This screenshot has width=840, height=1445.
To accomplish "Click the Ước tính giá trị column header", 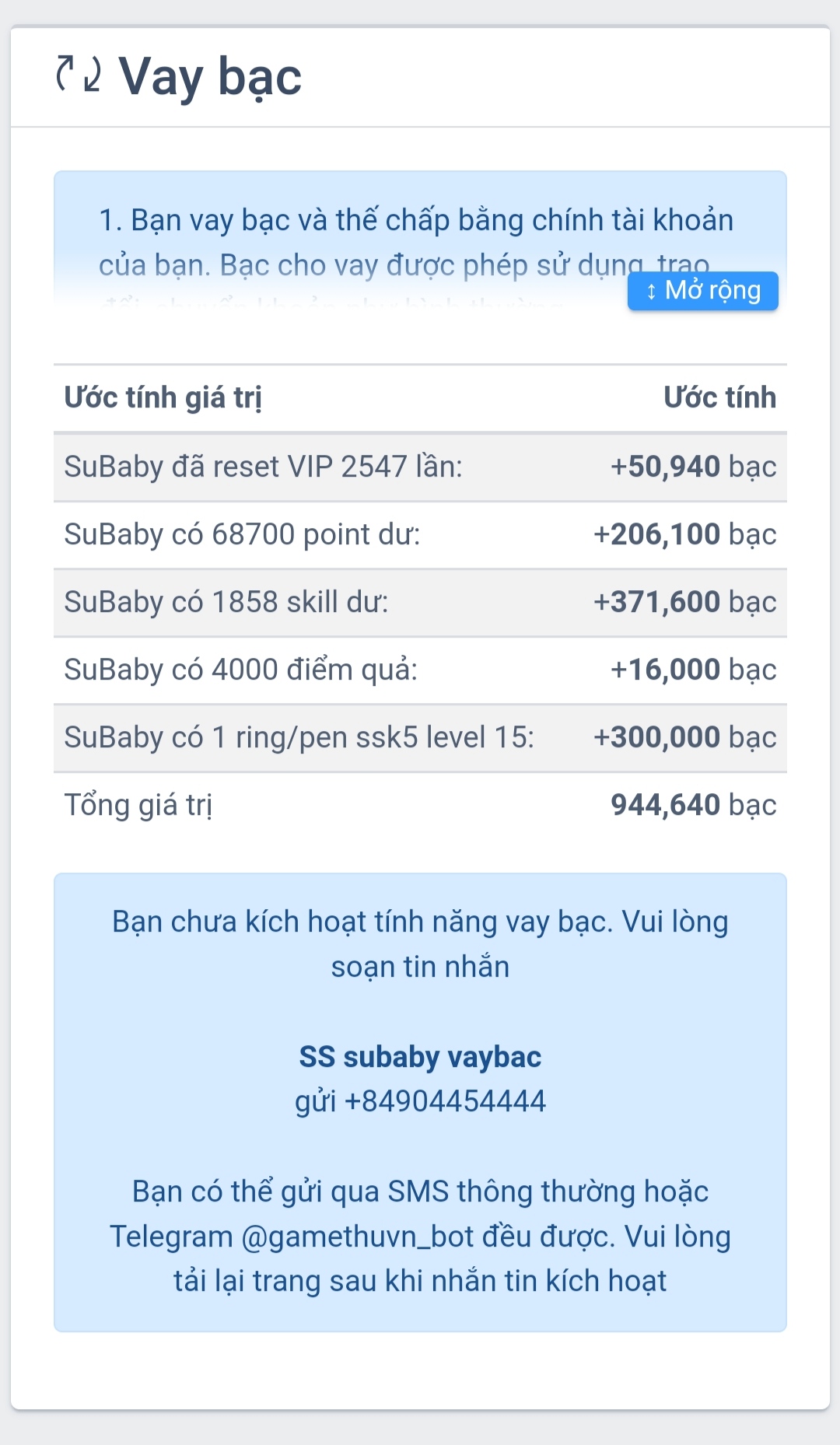I will [163, 397].
